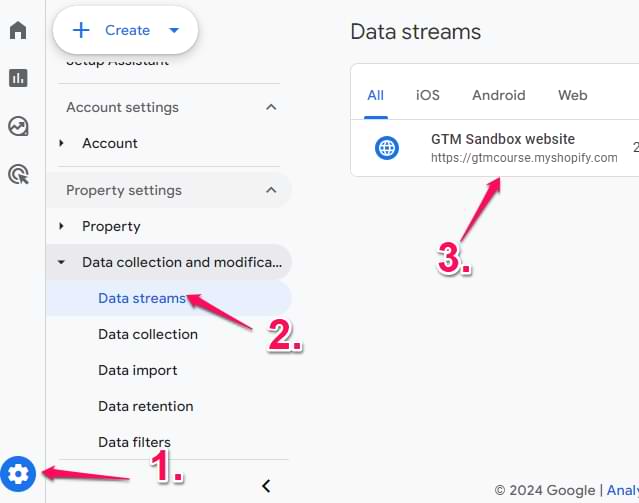This screenshot has height=503, width=639.
Task: Open Admin settings gear icon
Action: pos(18,473)
